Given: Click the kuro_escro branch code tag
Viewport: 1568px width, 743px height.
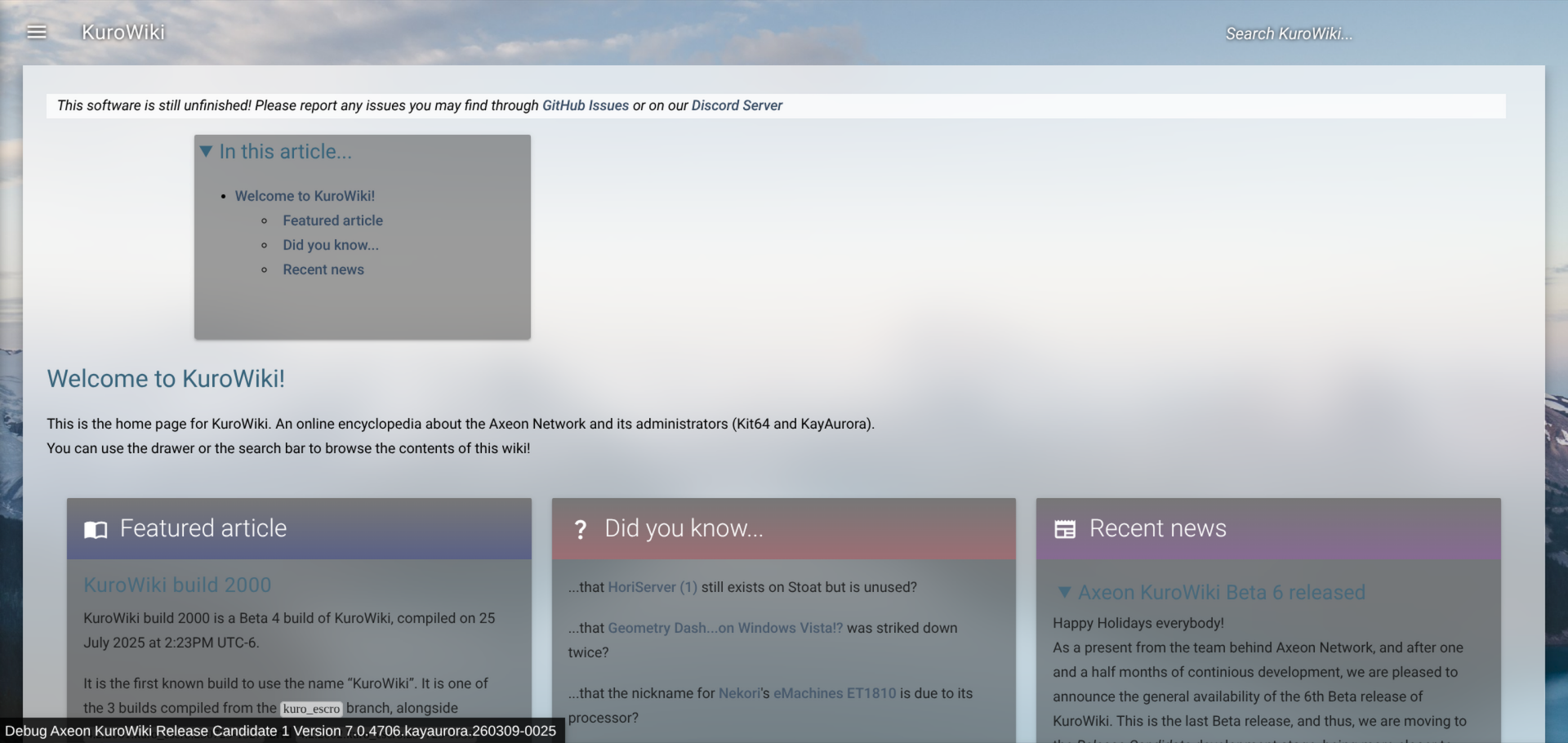Looking at the screenshot, I should (x=311, y=709).
